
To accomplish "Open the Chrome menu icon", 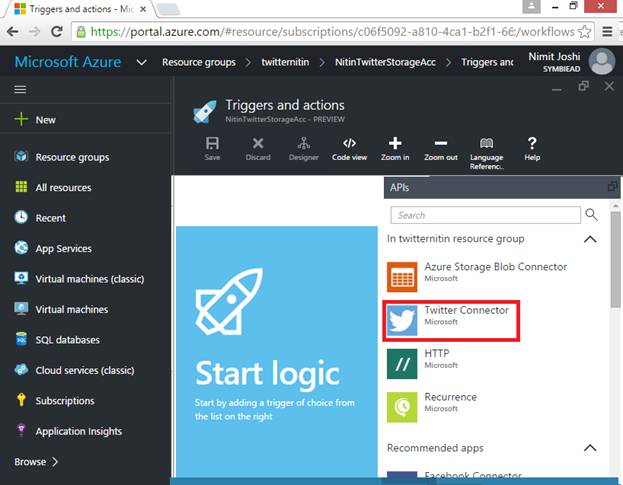I will pos(607,31).
